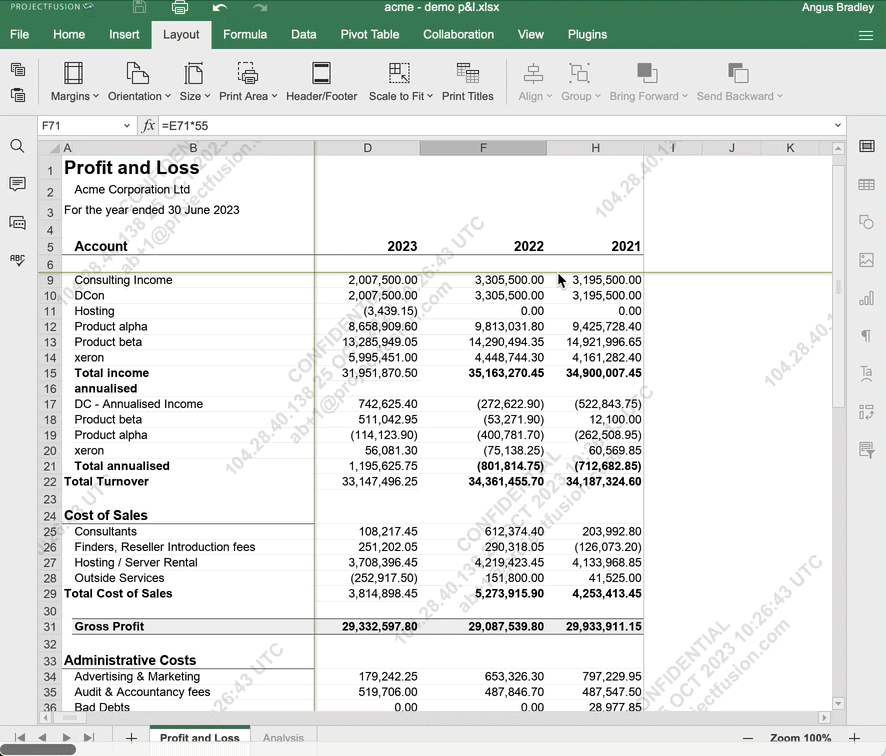
Task: Open the cell name box dropdown arrow
Action: (x=127, y=126)
